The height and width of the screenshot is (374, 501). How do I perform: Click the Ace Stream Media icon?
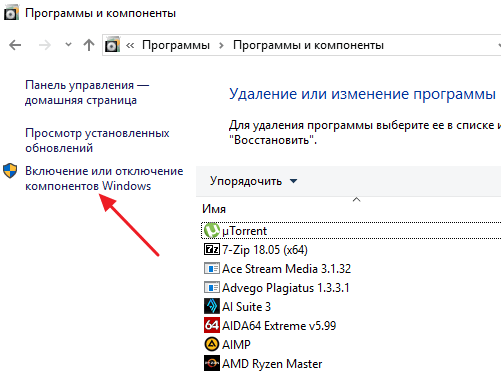point(212,268)
